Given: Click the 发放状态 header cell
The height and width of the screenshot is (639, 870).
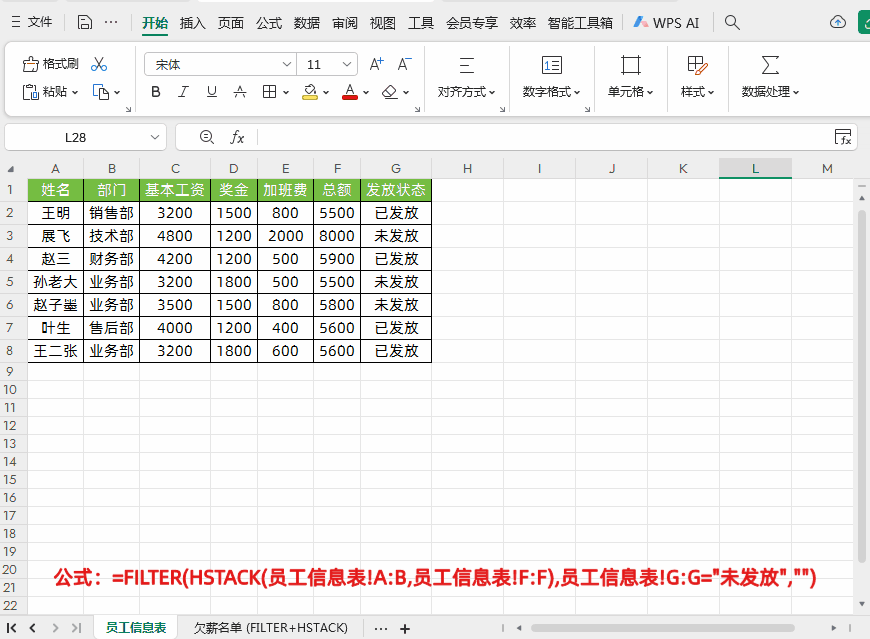Looking at the screenshot, I should [x=396, y=190].
